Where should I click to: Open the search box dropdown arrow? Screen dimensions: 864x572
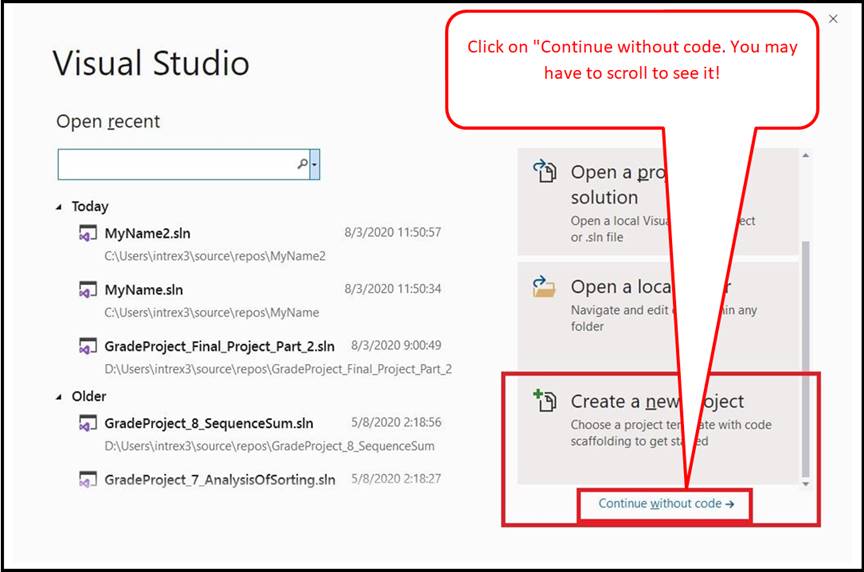(x=315, y=164)
